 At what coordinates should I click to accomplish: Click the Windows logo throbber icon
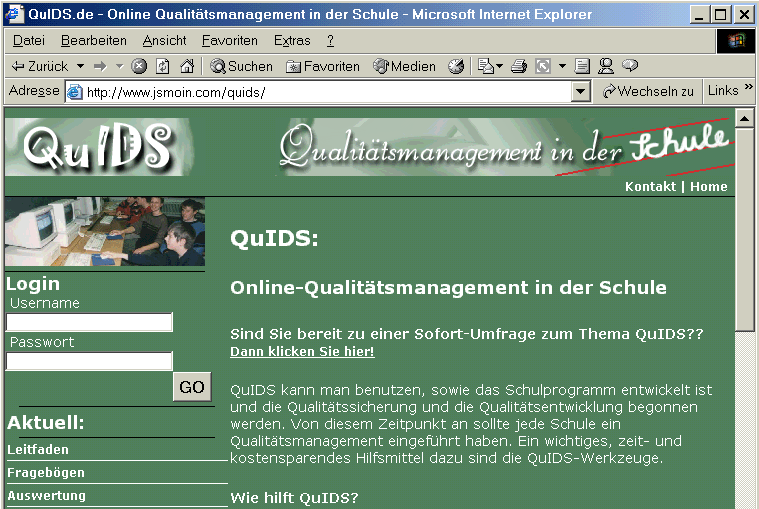pos(736,41)
